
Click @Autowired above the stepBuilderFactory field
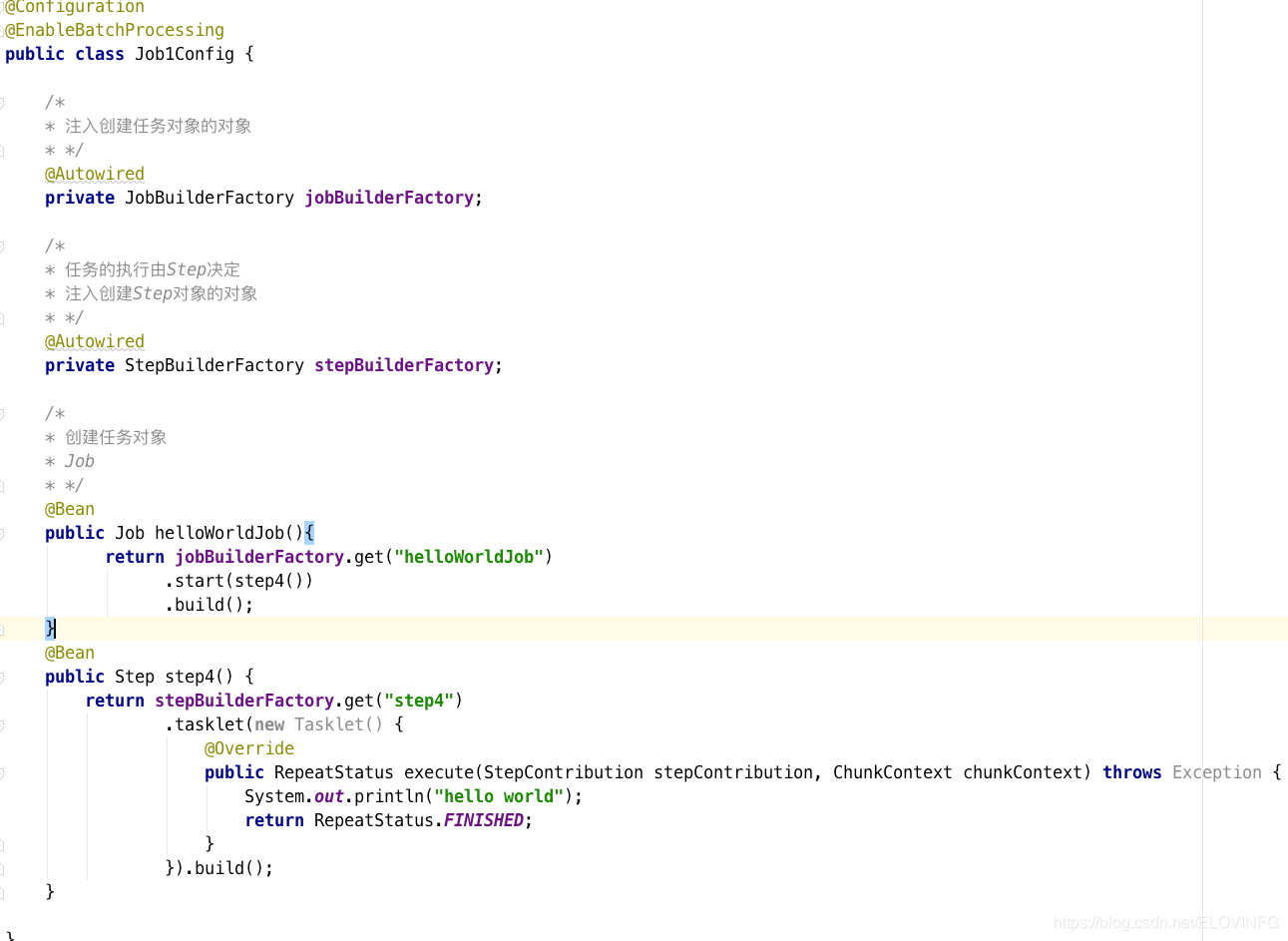coord(95,341)
